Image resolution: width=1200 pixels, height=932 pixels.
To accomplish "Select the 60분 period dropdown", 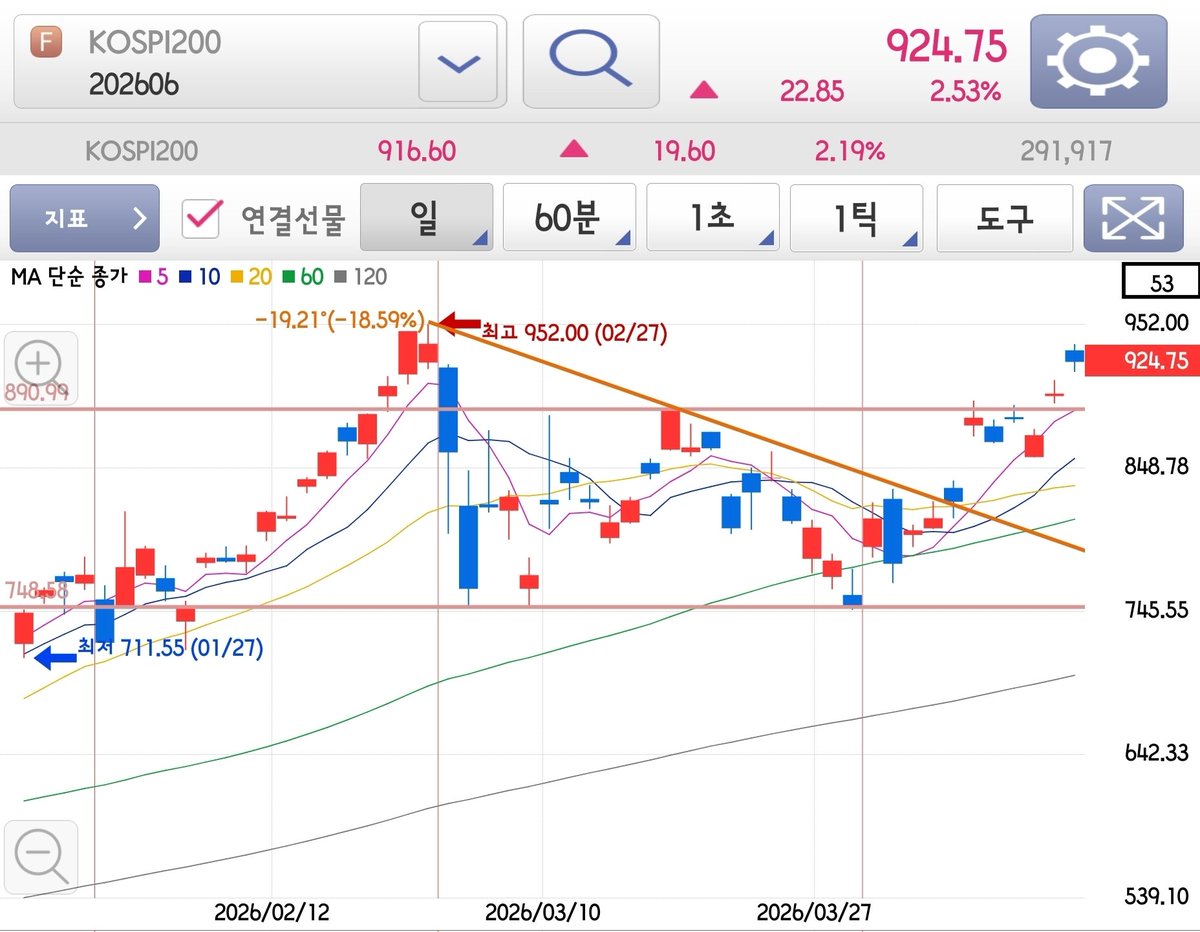I will pyautogui.click(x=569, y=218).
